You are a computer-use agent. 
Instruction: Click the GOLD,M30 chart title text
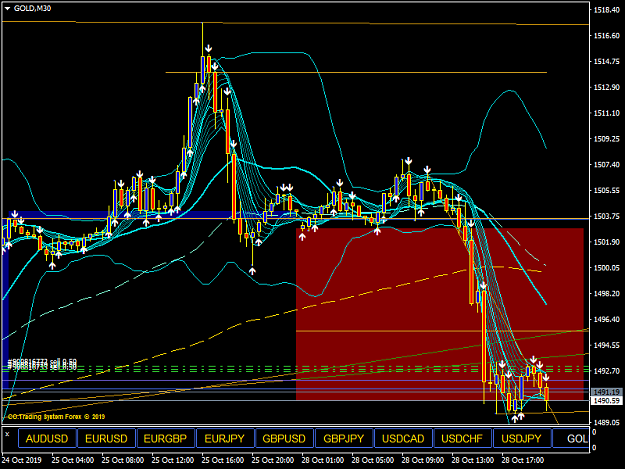32,8
